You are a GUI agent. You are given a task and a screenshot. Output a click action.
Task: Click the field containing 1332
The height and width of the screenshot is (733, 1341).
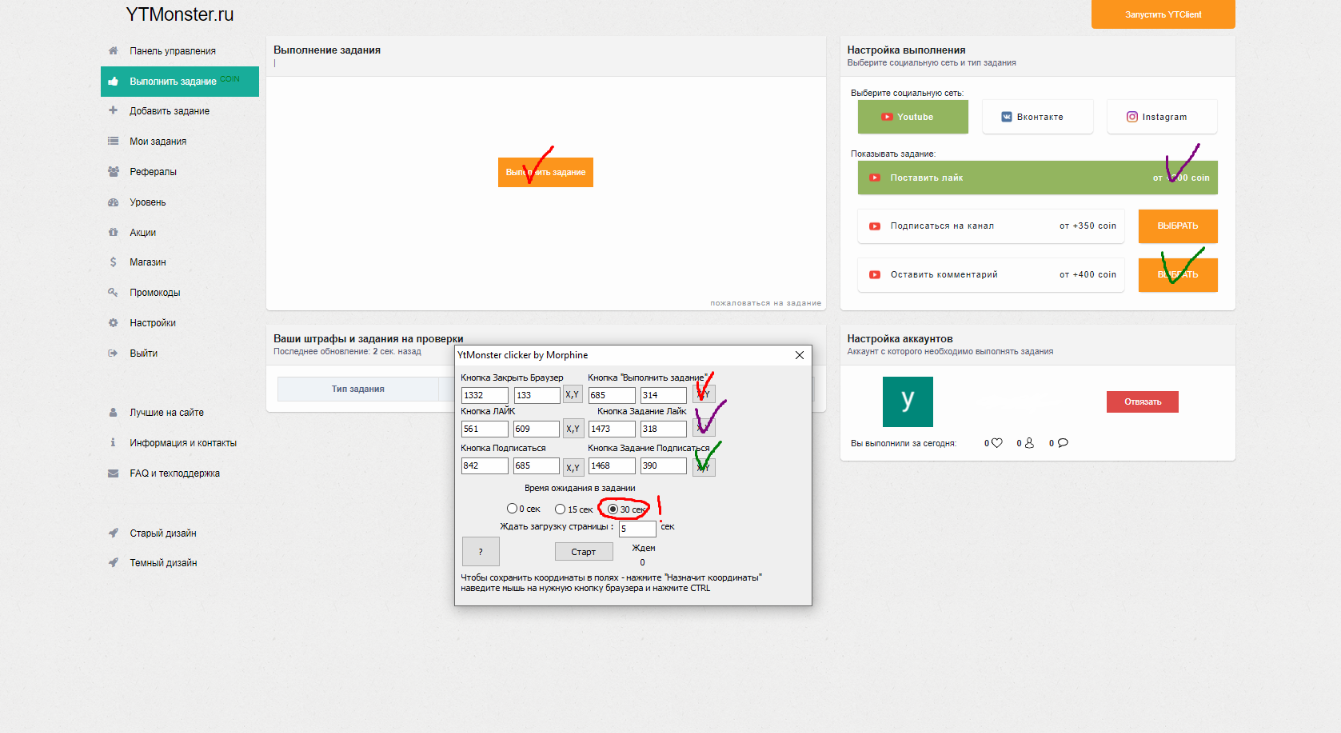pyautogui.click(x=485, y=395)
